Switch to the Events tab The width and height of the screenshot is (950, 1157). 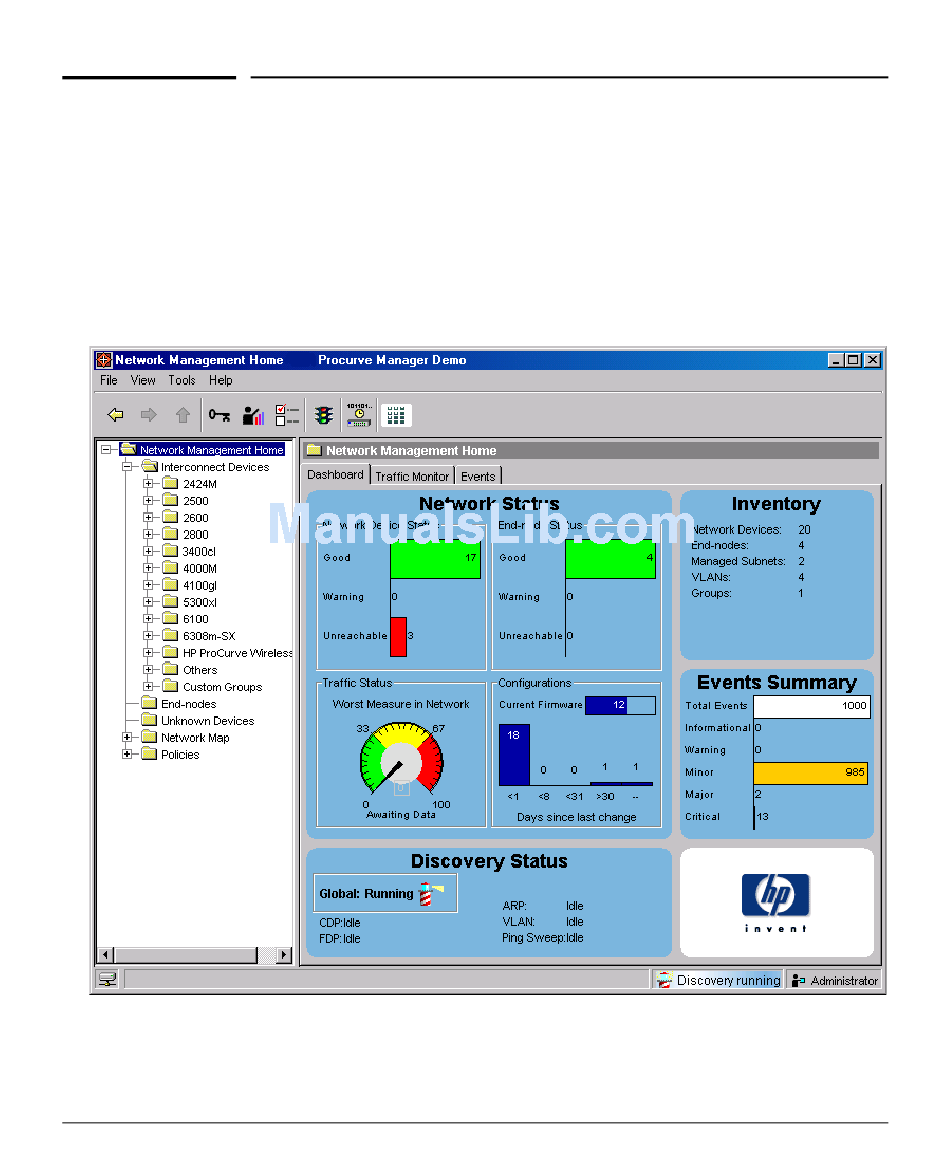478,477
